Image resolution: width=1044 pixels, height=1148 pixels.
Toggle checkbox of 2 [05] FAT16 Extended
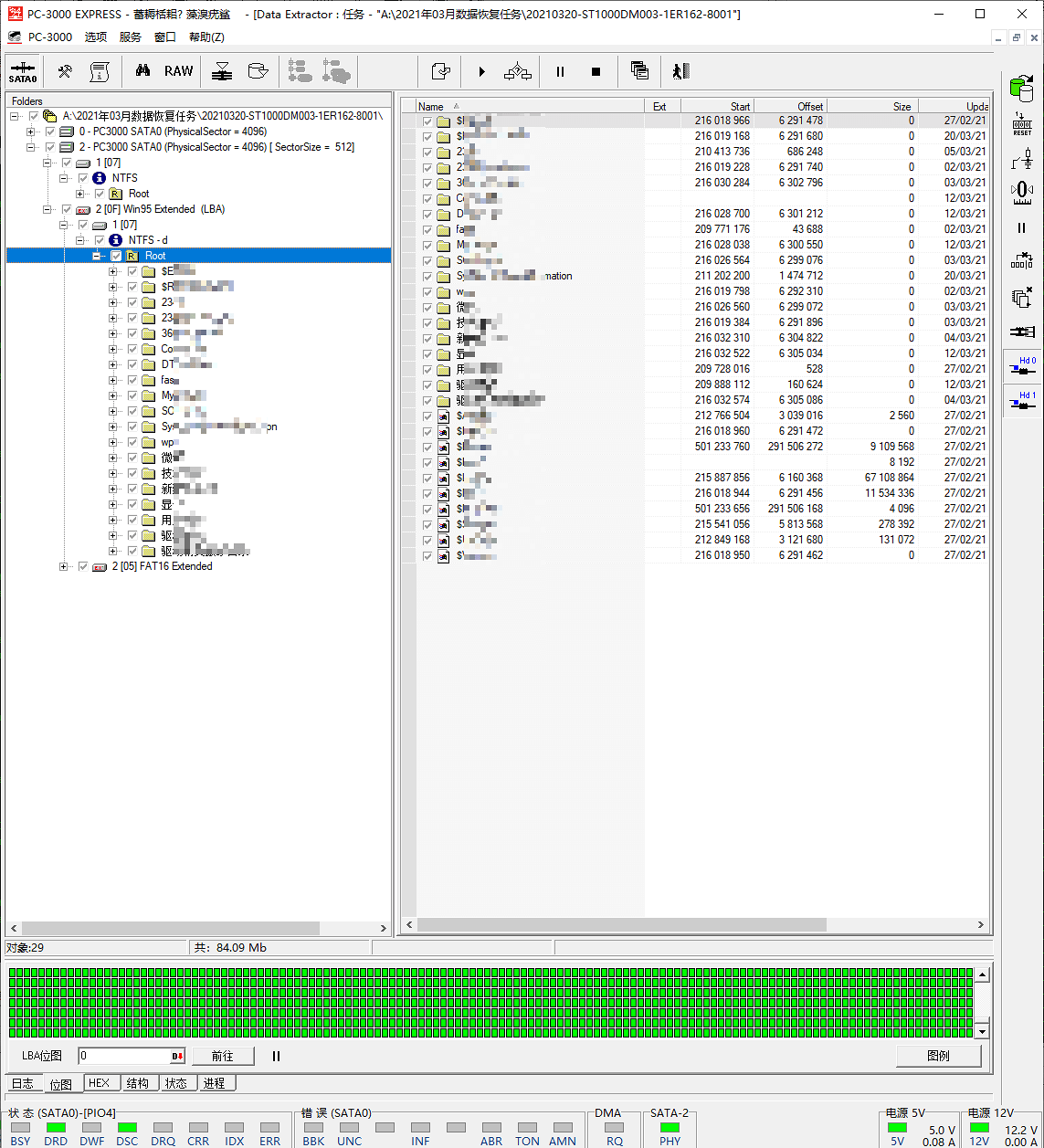click(x=83, y=566)
